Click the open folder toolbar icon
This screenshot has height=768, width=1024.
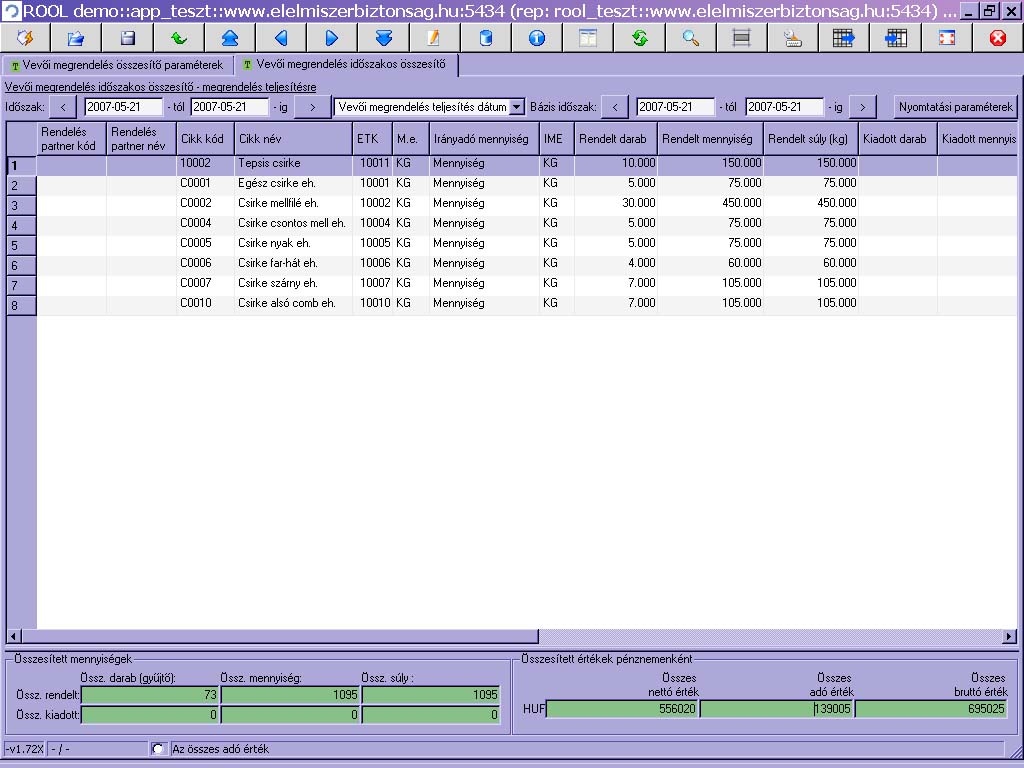point(76,38)
